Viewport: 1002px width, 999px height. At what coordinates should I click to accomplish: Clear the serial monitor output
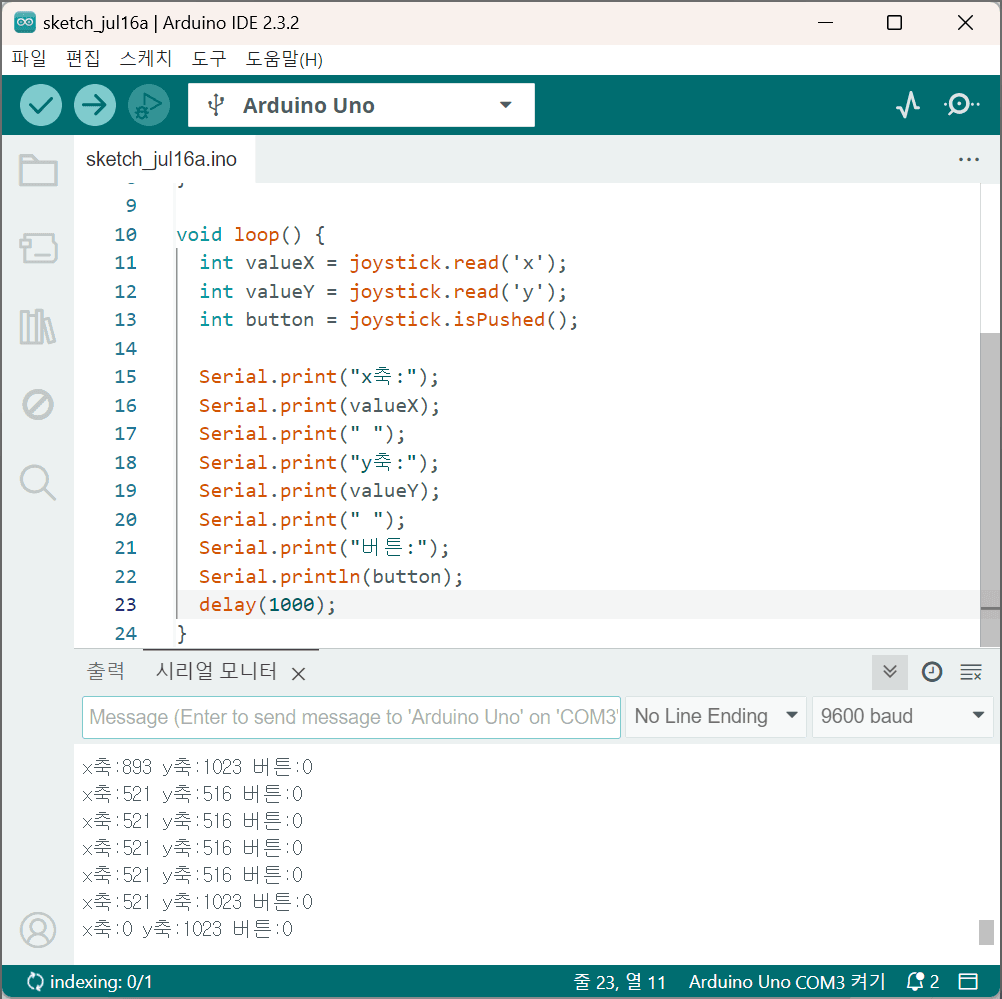click(x=971, y=672)
